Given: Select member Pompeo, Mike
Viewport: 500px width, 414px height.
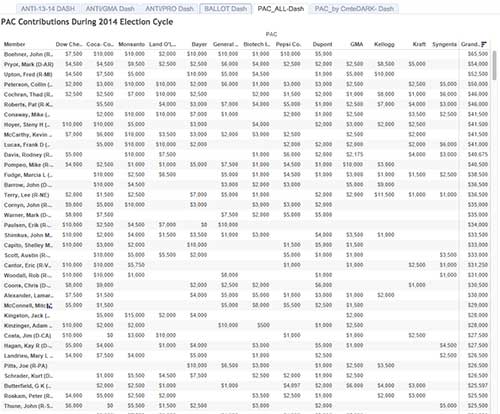Looking at the screenshot, I should pos(28,165).
